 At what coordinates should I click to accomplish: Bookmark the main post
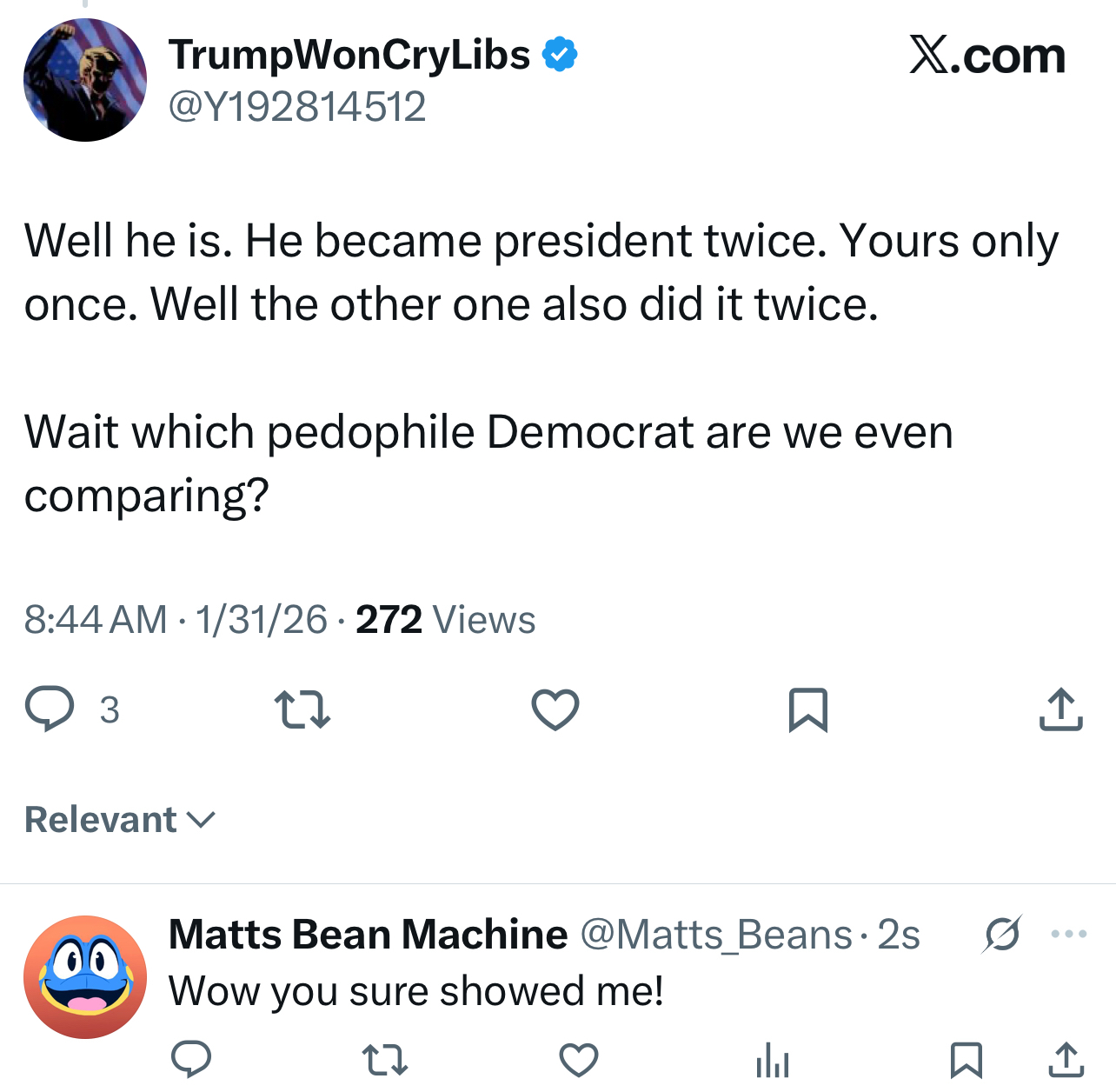[807, 709]
